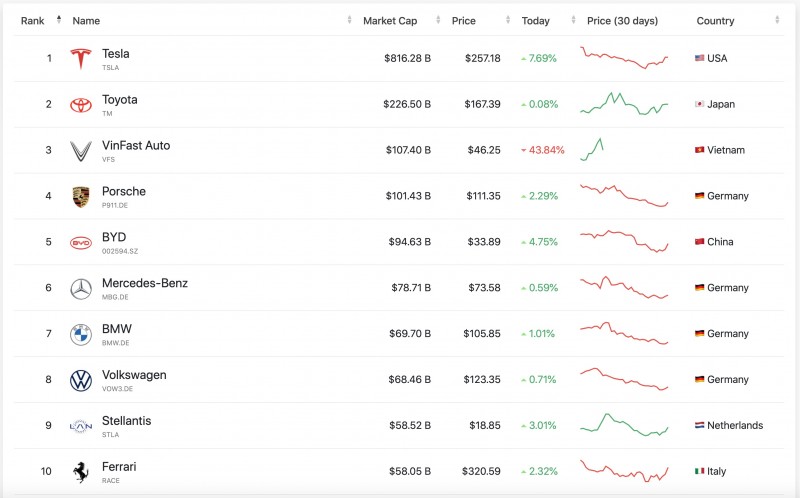800x498 pixels.
Task: Click the Mercedes-Benz star logo
Action: click(x=80, y=289)
